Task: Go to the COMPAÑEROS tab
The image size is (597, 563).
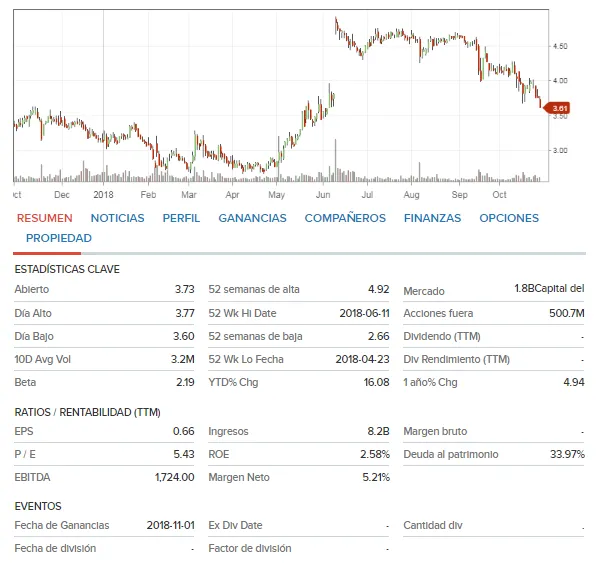Action: pyautogui.click(x=345, y=218)
